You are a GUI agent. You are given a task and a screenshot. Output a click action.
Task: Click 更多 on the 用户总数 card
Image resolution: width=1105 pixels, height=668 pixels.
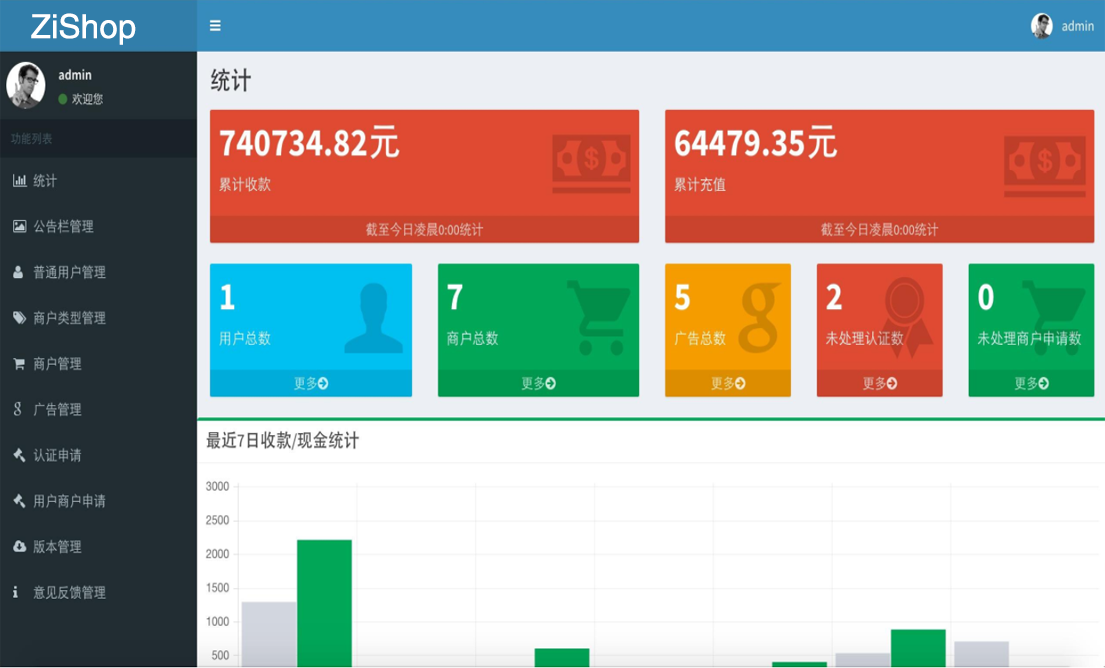point(311,383)
